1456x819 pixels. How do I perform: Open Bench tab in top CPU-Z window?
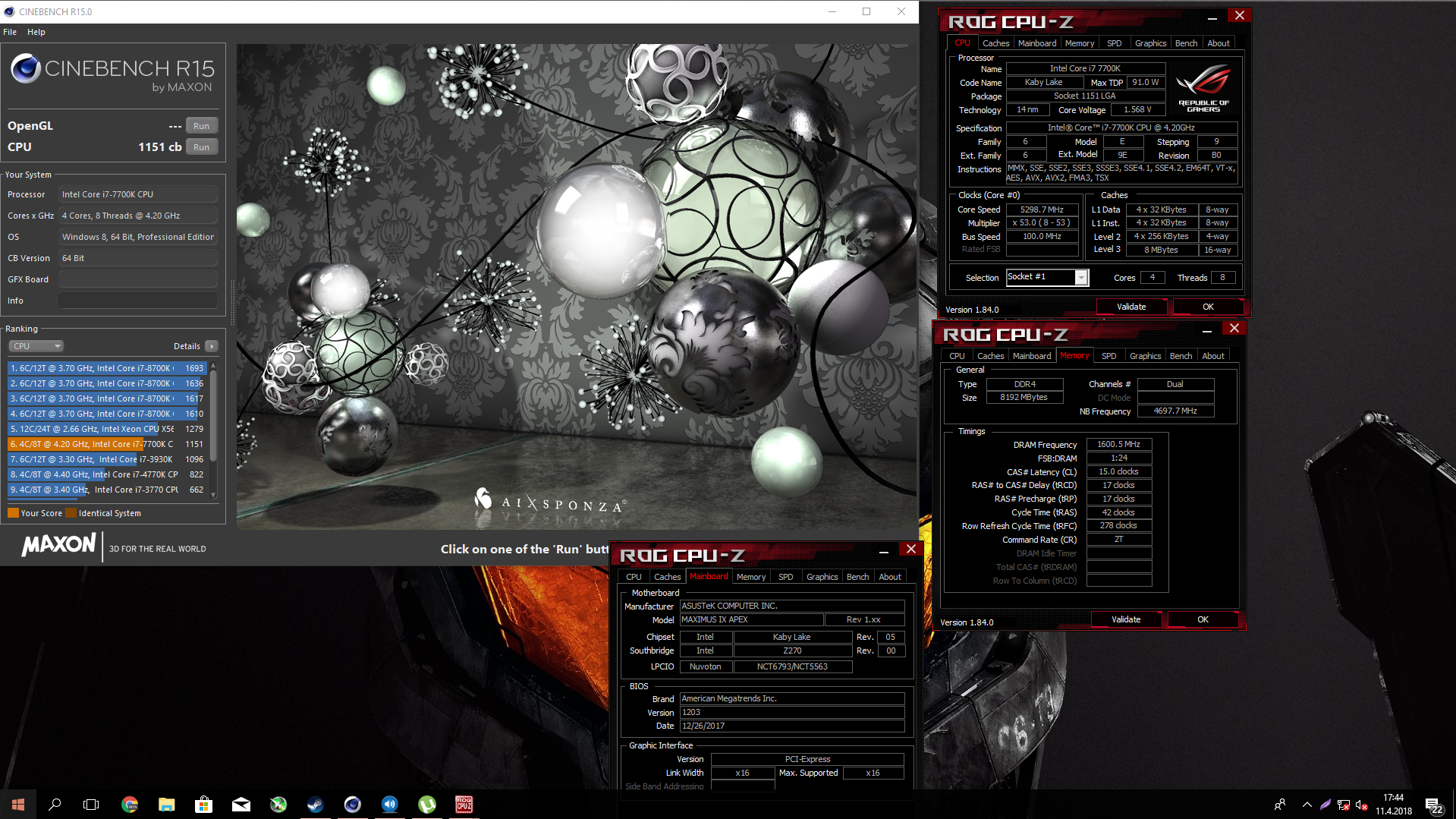[1186, 43]
